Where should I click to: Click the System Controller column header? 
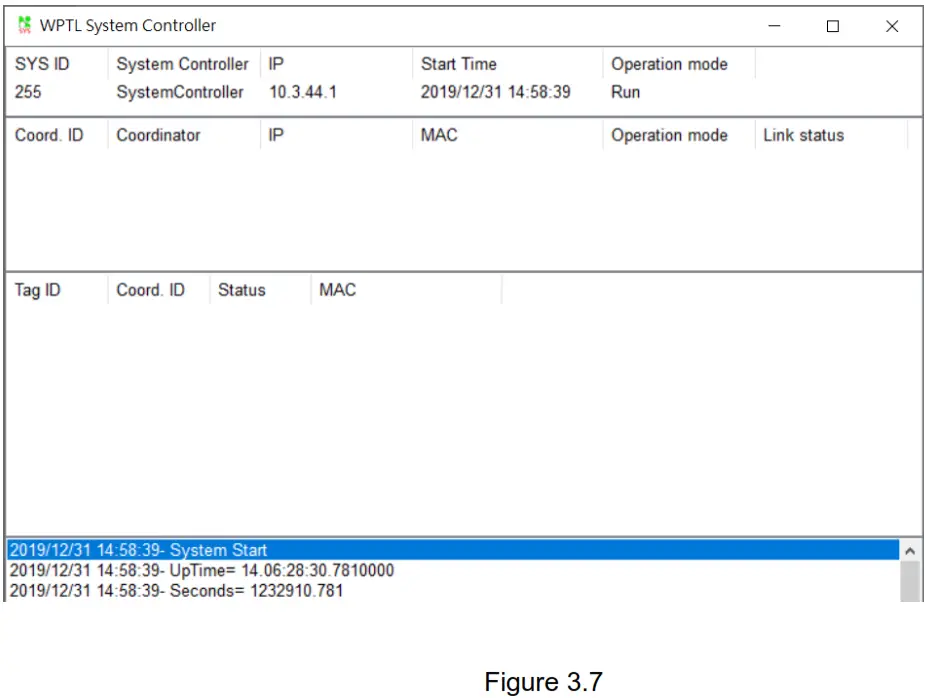pos(182,64)
